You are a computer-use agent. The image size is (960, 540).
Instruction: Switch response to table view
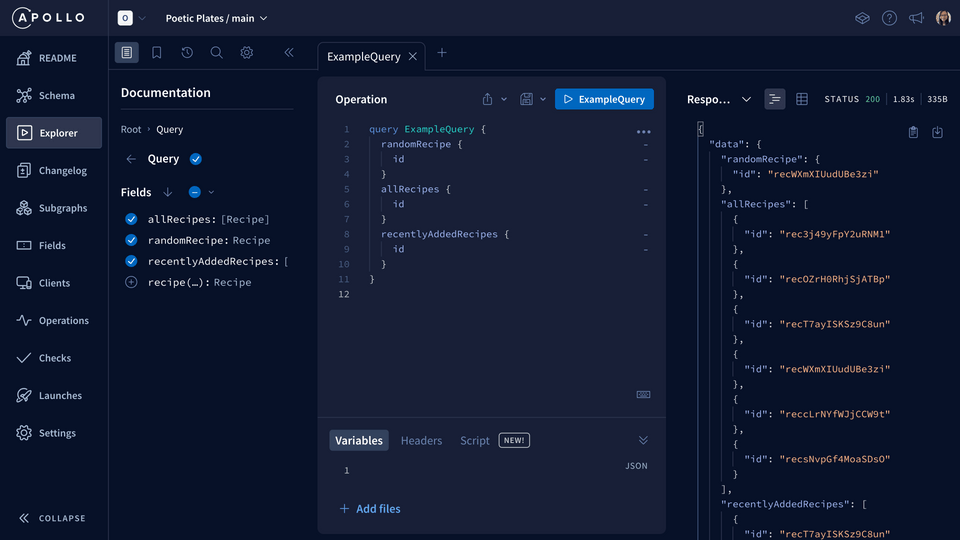pyautogui.click(x=801, y=99)
